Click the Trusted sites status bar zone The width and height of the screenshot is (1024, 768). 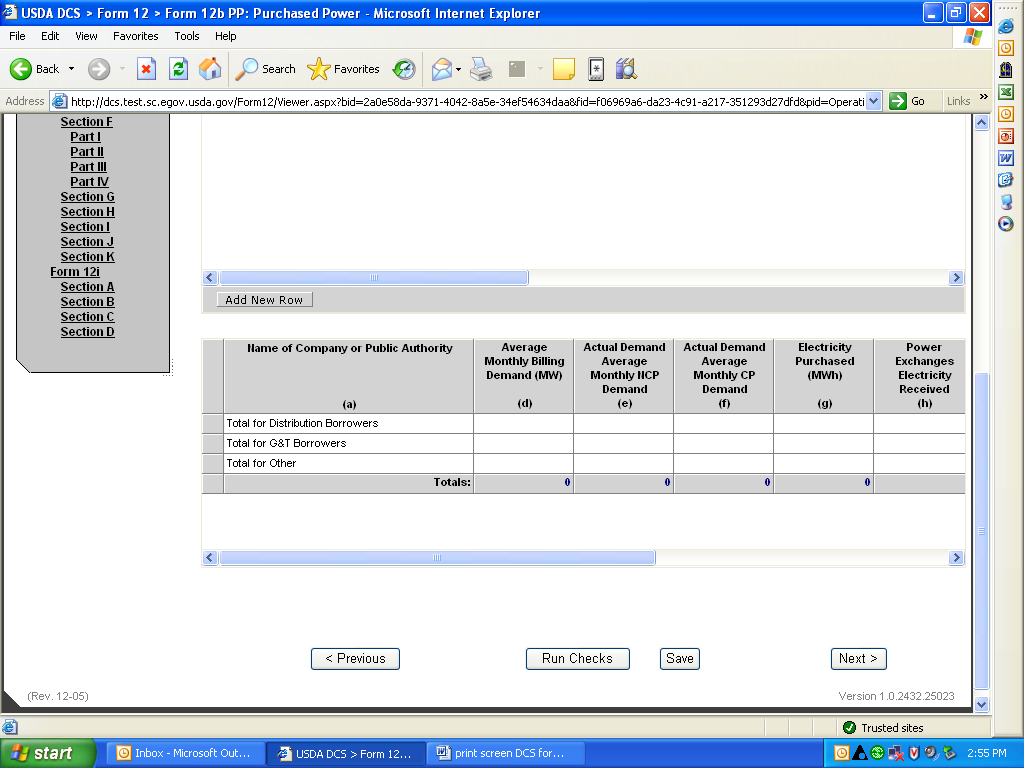(884, 728)
